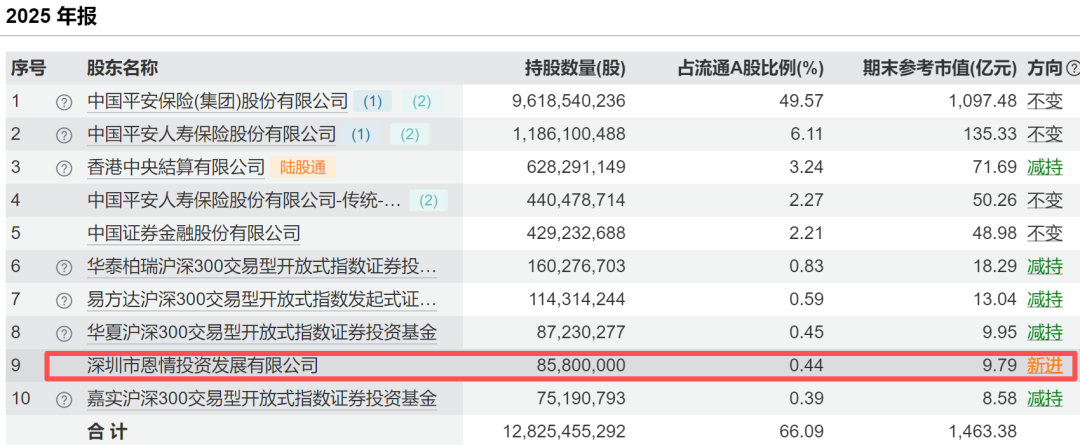Select holdings value 628,291,149
Screen dimensions: 1080x445
tap(578, 167)
